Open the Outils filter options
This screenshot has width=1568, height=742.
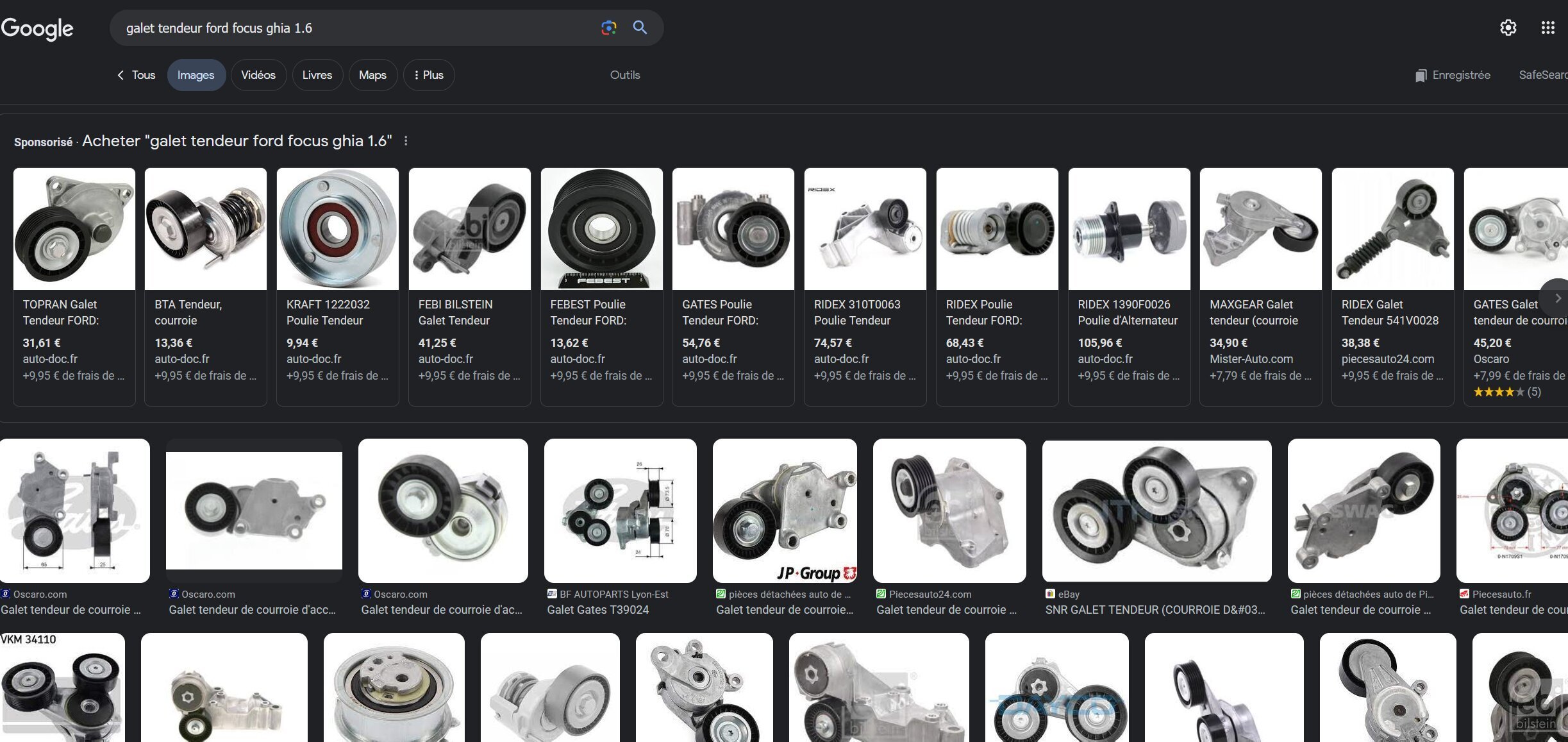(x=625, y=75)
